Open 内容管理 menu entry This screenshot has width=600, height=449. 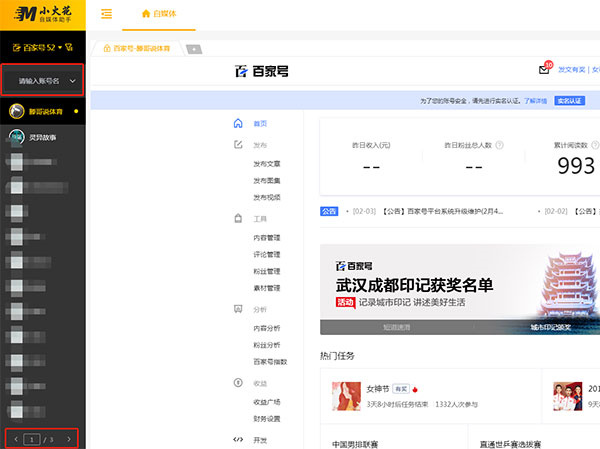point(267,238)
